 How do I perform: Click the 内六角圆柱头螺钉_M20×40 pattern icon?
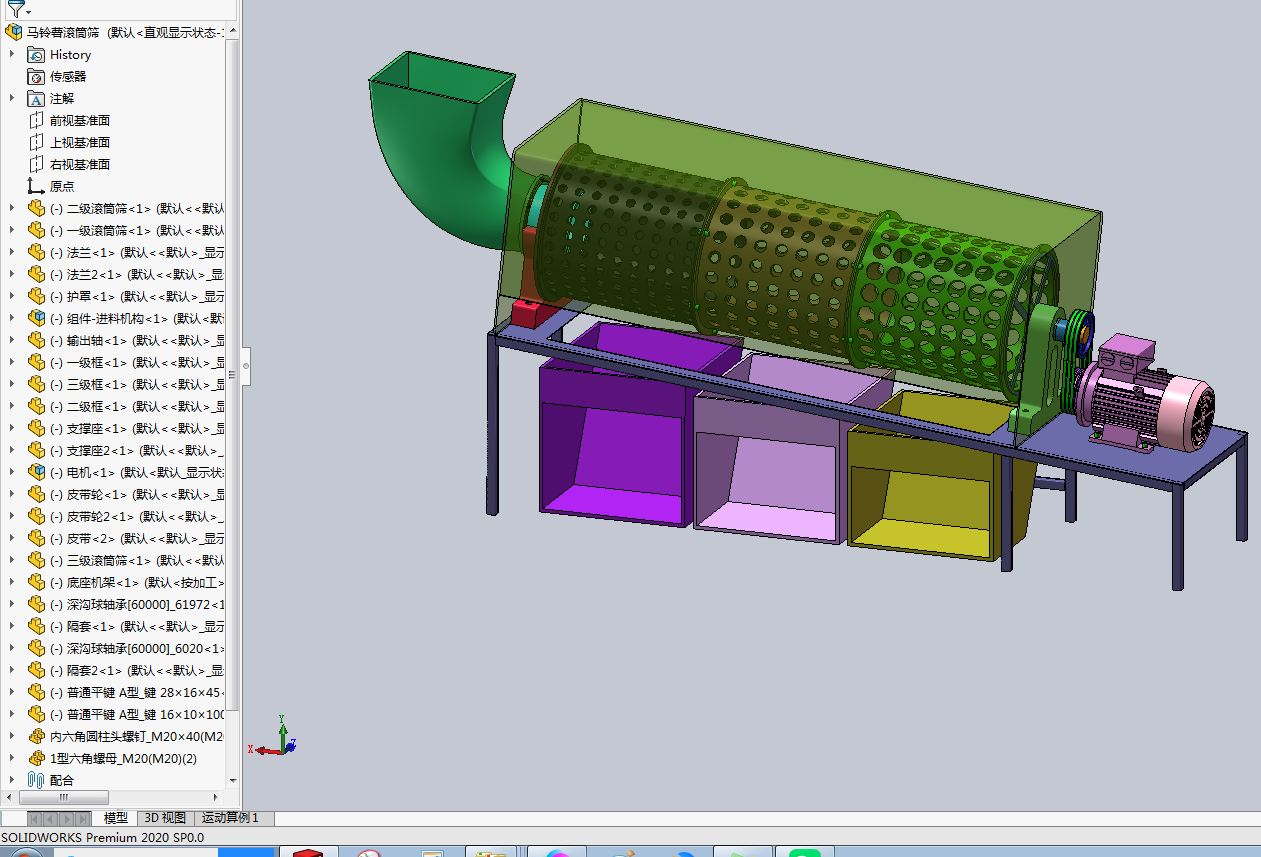pyautogui.click(x=36, y=736)
